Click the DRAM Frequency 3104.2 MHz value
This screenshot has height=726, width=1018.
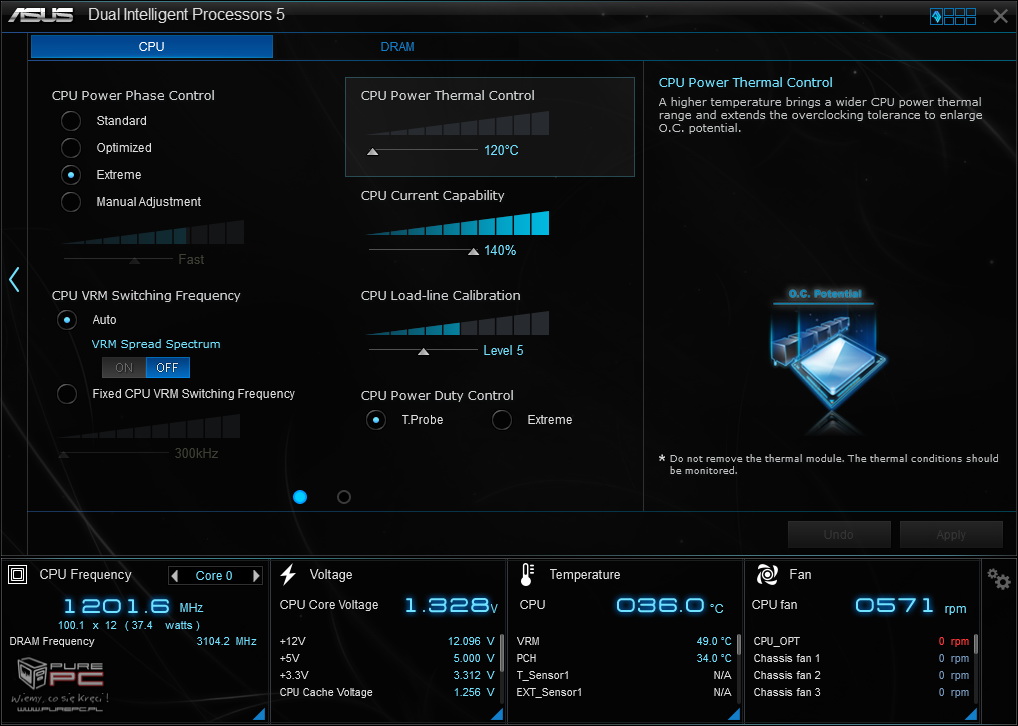pyautogui.click(x=227, y=641)
